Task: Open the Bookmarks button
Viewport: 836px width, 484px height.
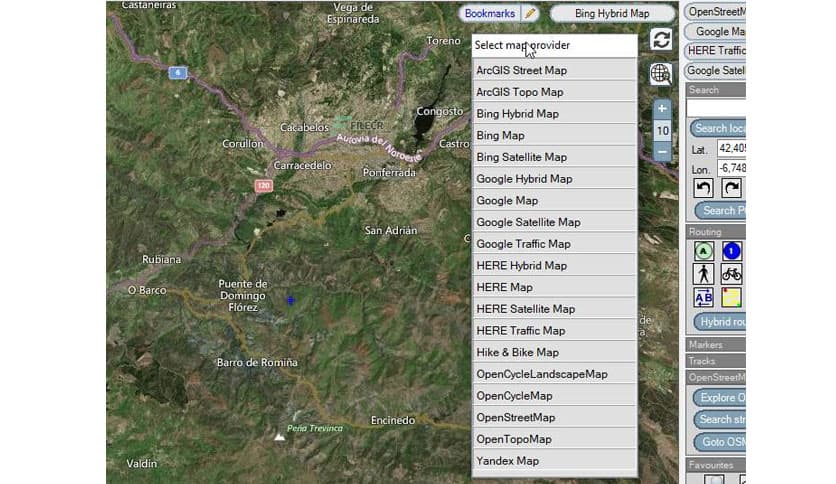Action: [x=489, y=13]
